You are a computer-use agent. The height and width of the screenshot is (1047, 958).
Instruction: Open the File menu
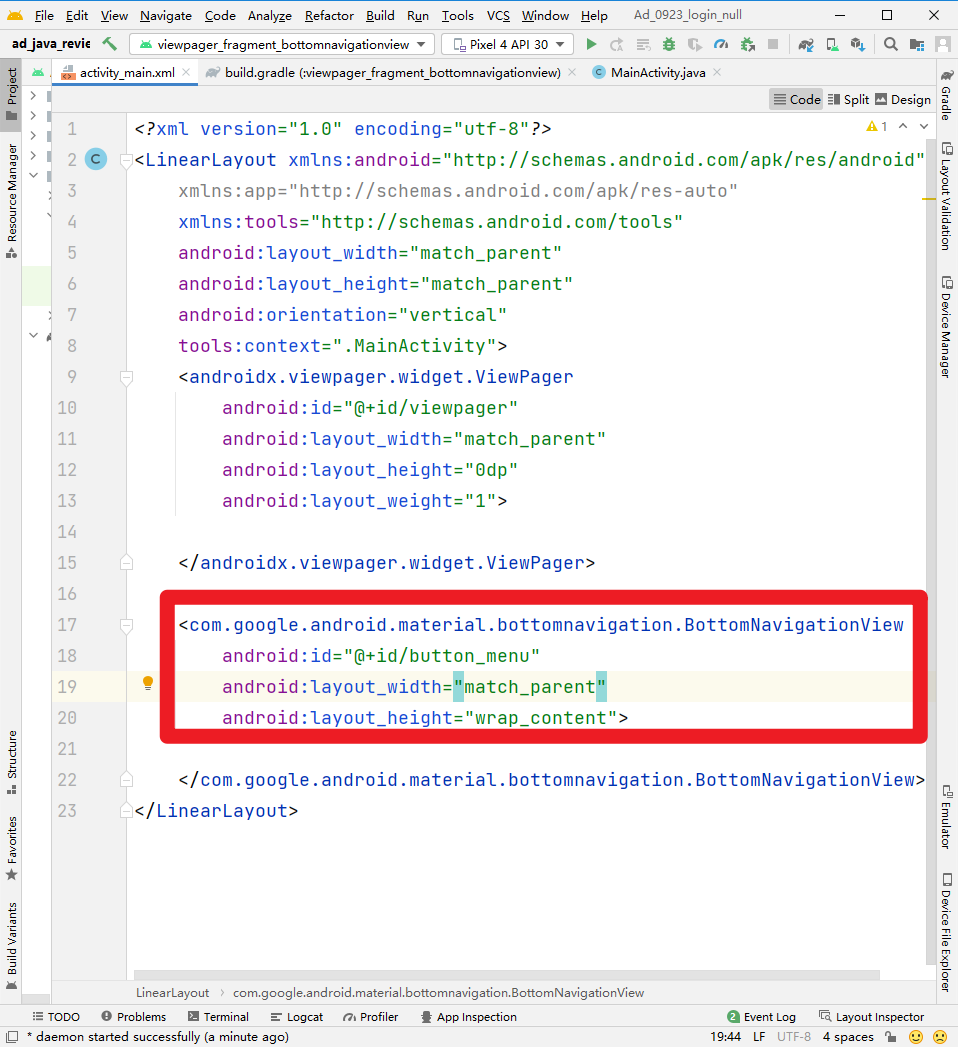click(44, 15)
